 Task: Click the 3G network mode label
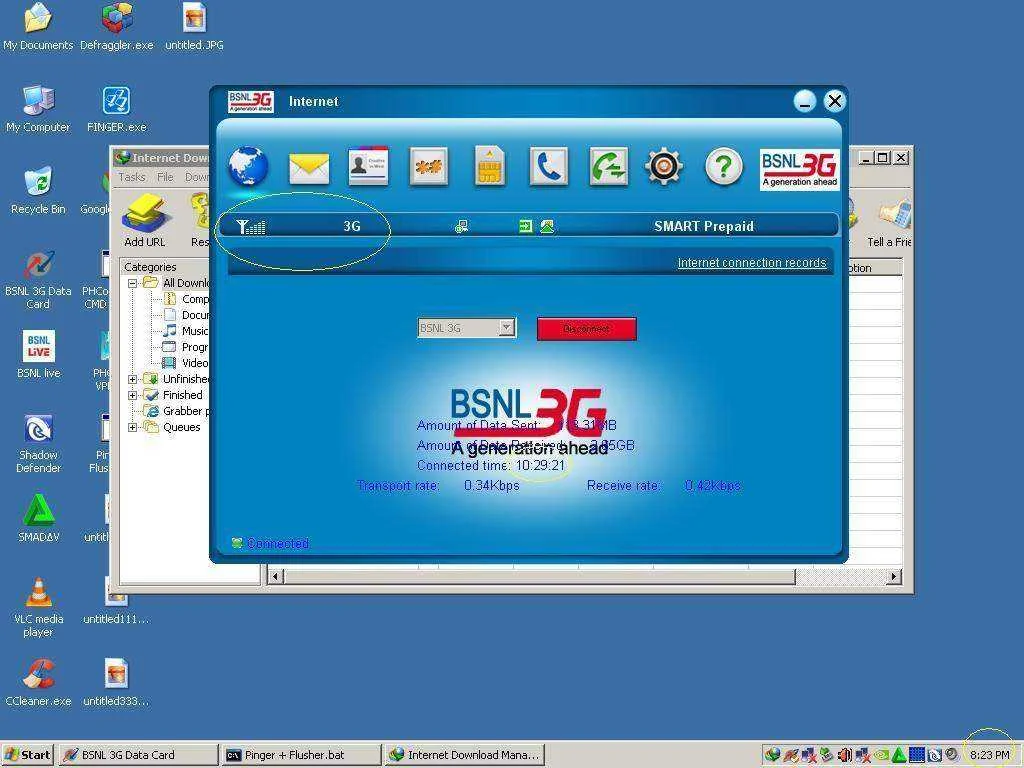[x=351, y=227]
